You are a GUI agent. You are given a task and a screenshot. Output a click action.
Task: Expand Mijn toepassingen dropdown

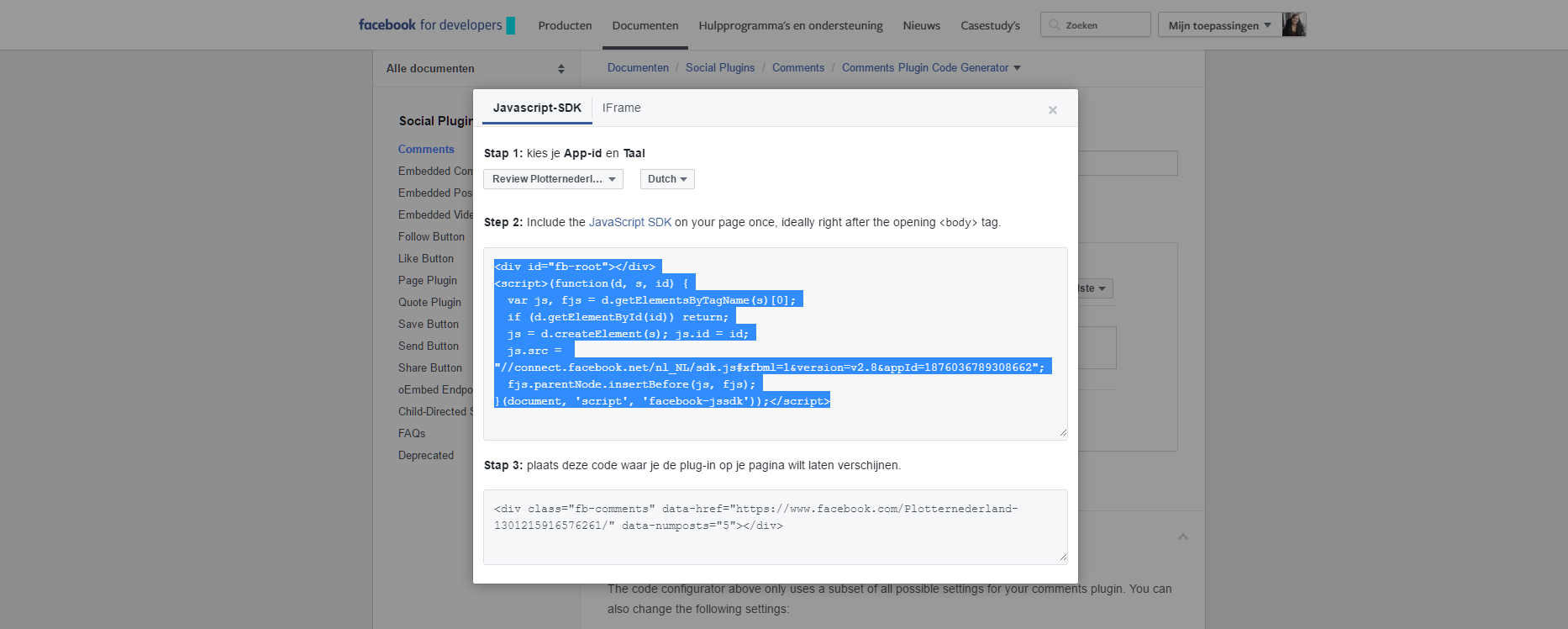click(1219, 25)
